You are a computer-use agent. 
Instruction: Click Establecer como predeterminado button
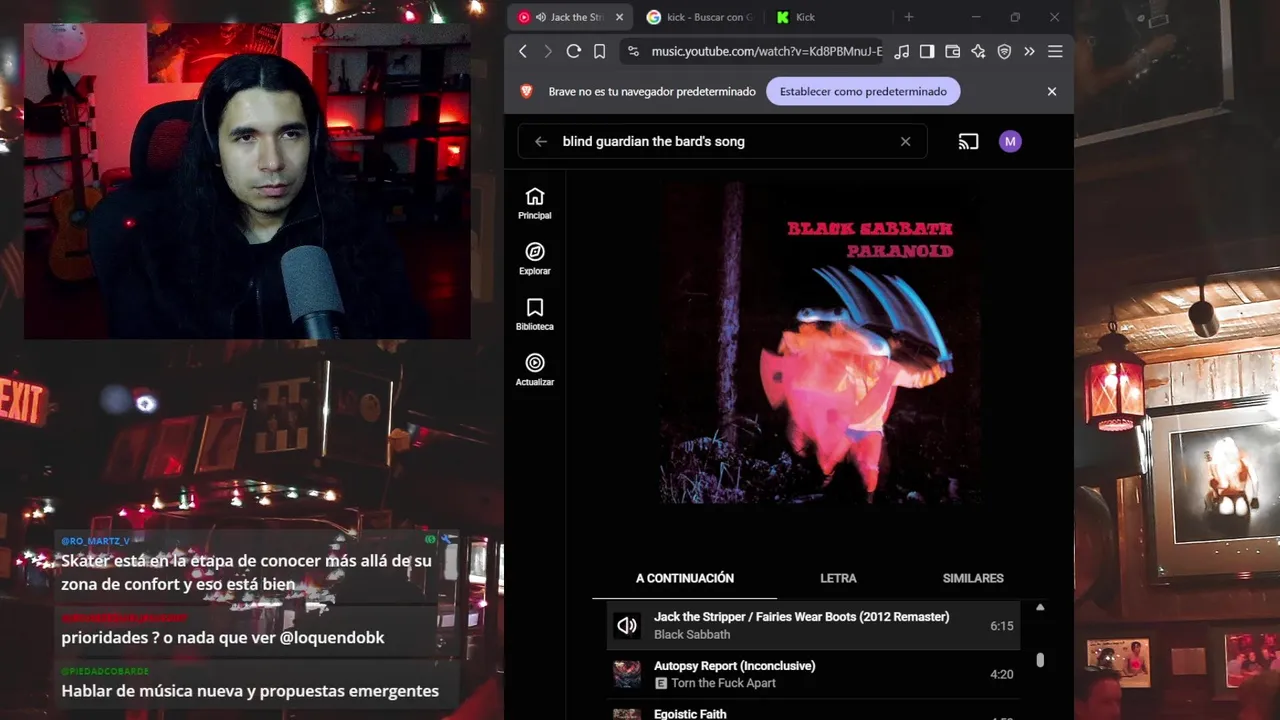pyautogui.click(x=863, y=91)
